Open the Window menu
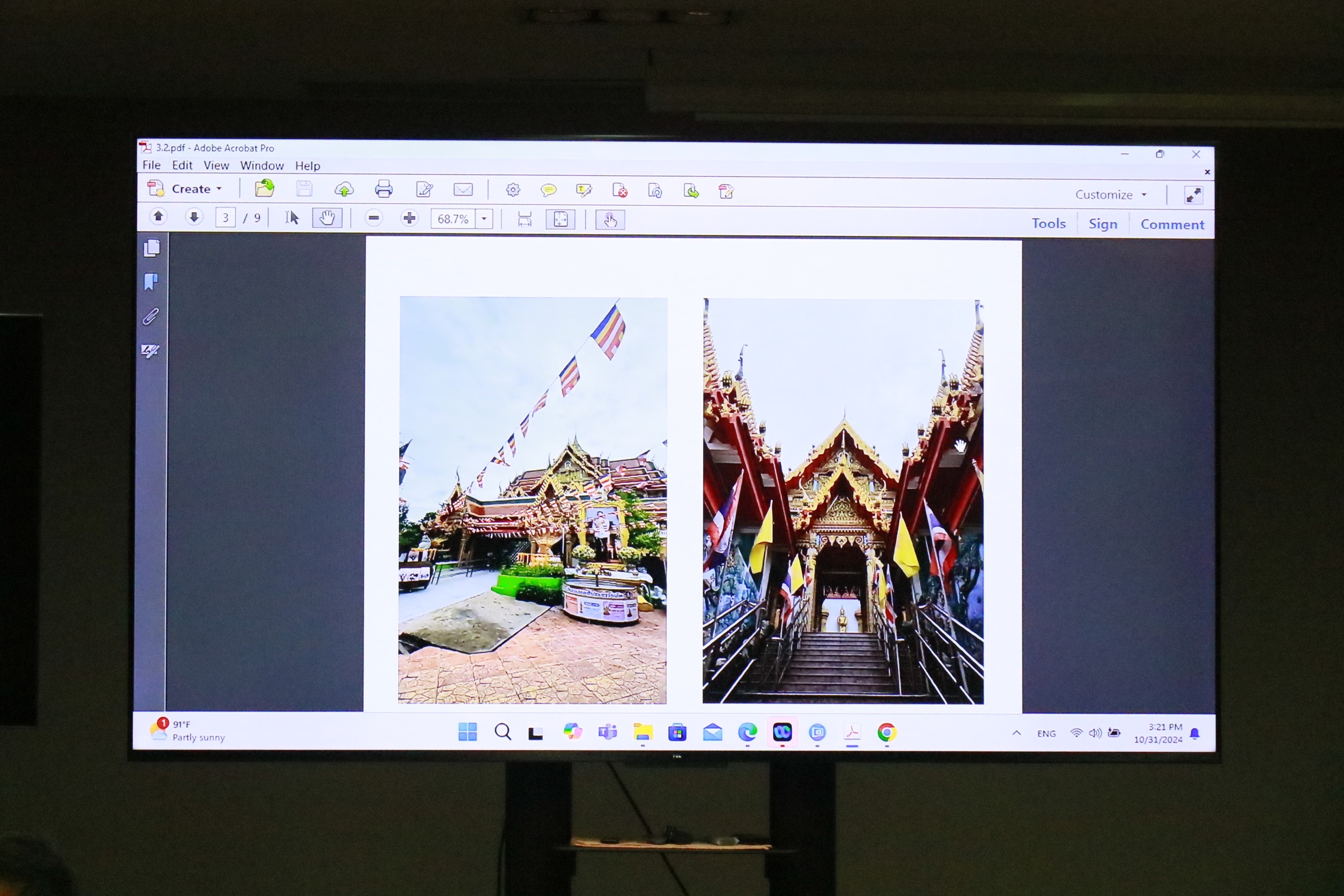This screenshot has width=1344, height=896. 262,166
